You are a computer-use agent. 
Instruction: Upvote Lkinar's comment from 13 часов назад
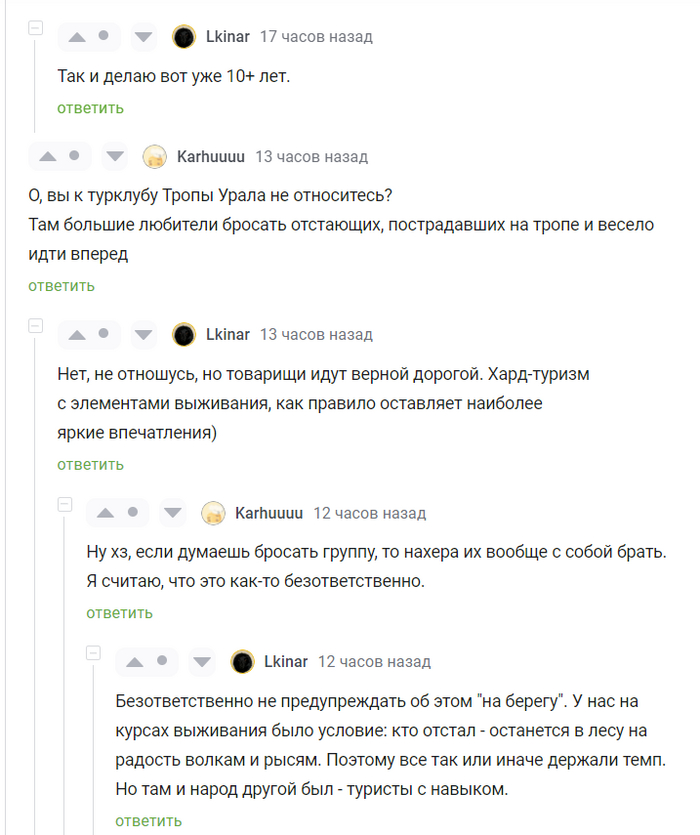(x=76, y=335)
